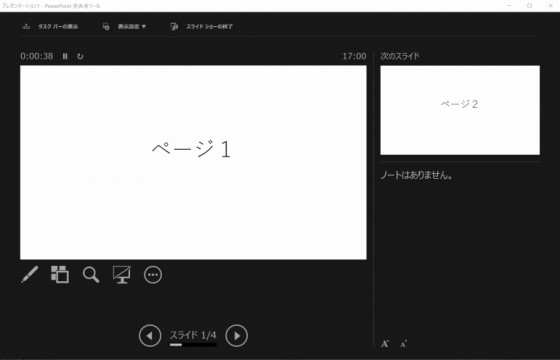Open the see all slides grid

[60, 274]
